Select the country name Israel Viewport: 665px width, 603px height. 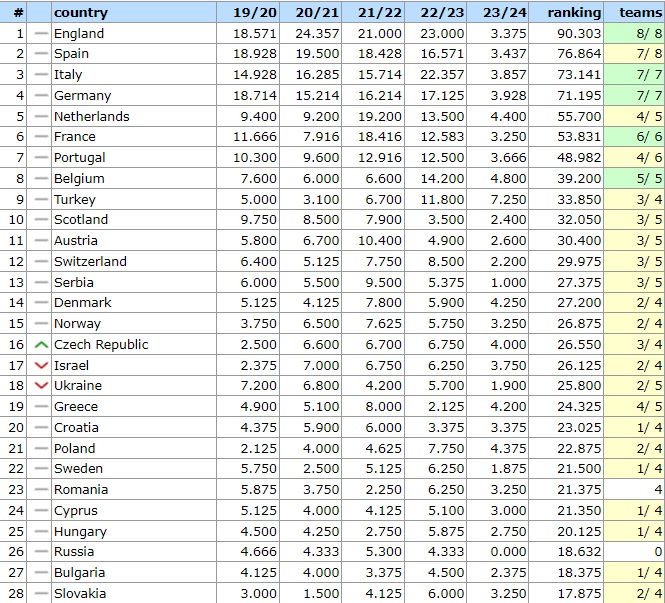(71, 366)
